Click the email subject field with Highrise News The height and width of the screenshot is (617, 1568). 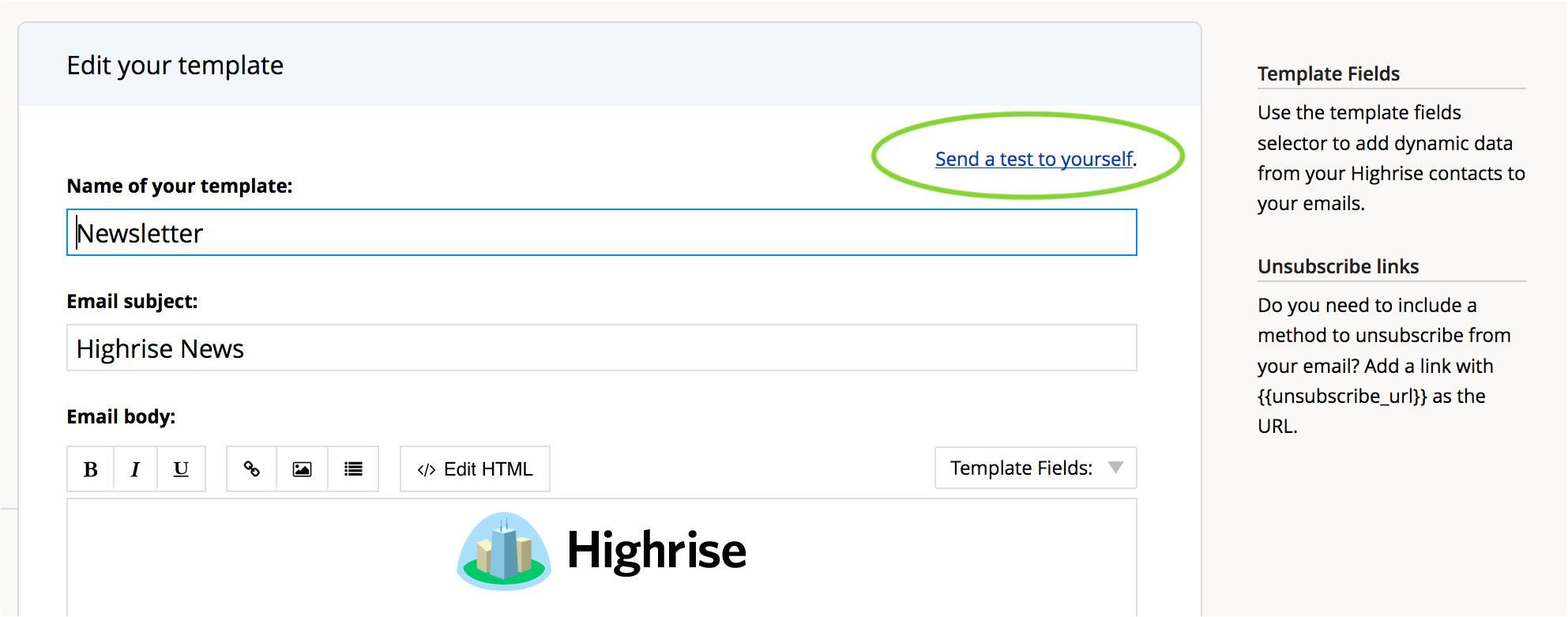[x=601, y=348]
